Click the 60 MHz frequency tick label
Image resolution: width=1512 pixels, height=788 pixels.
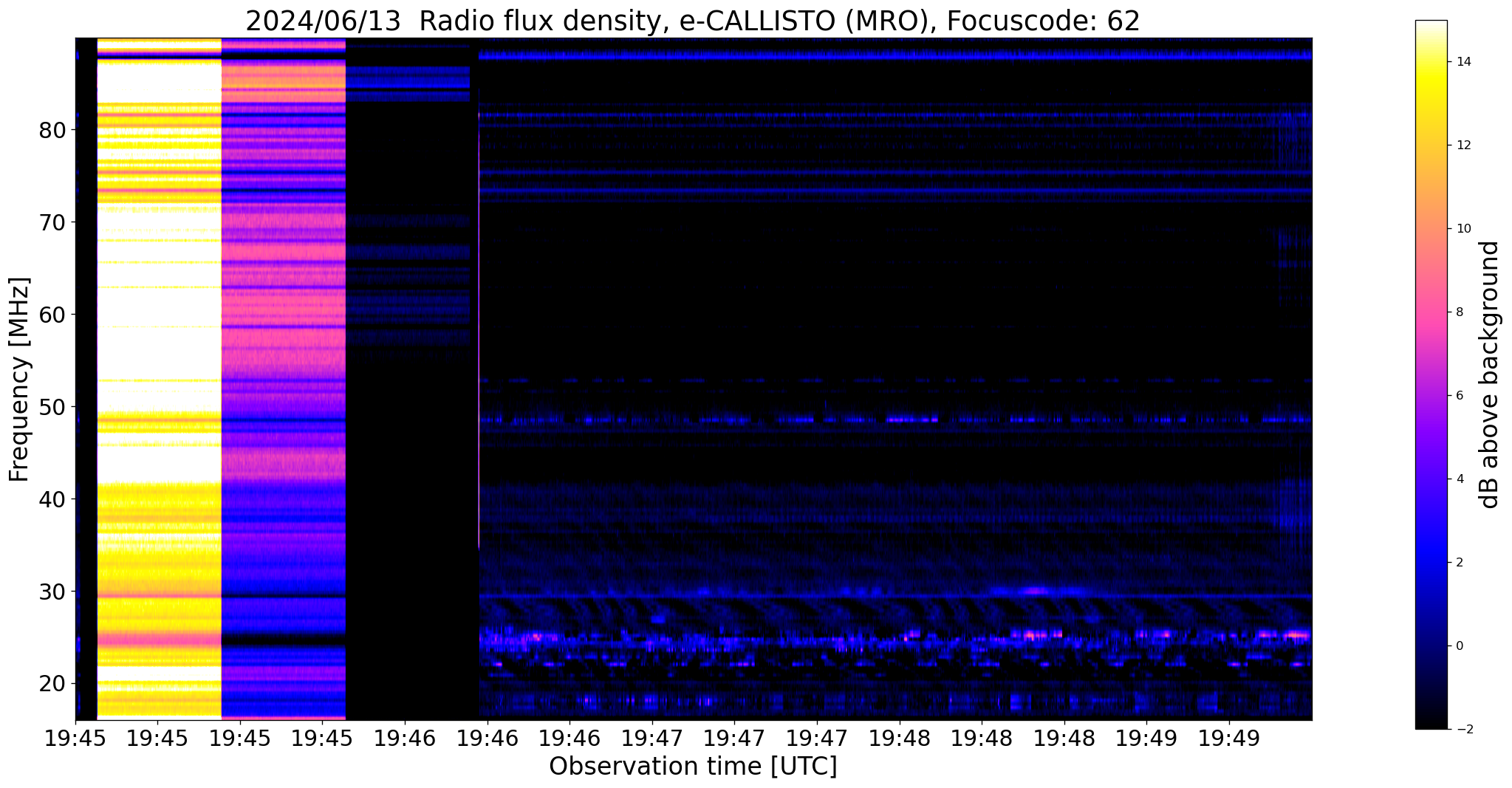click(53, 315)
